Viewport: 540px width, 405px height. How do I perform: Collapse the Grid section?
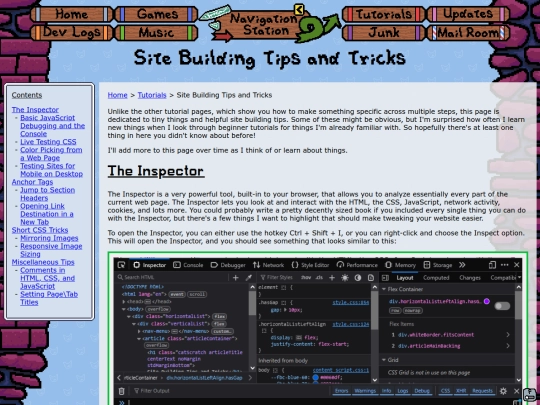(x=384, y=360)
